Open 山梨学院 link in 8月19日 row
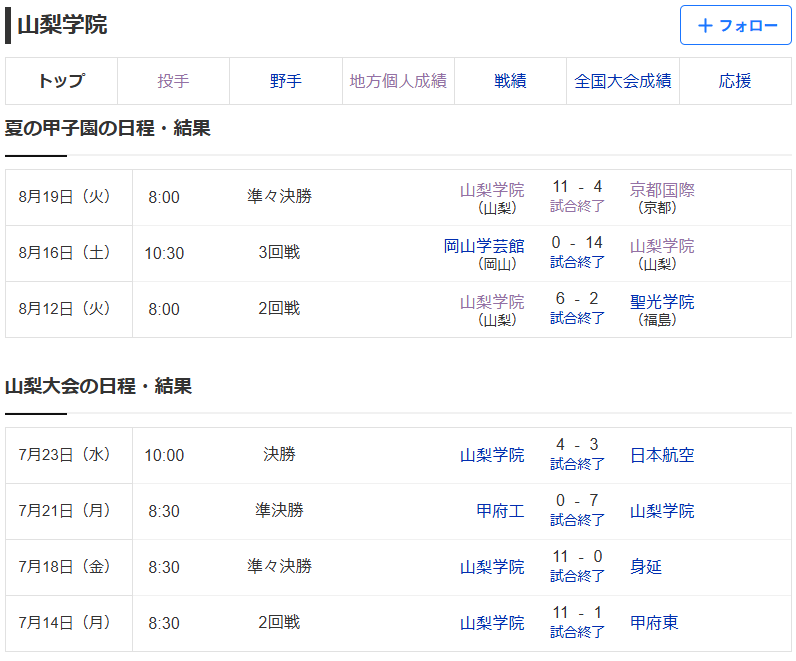Screen dimensions: 796x661 492,190
